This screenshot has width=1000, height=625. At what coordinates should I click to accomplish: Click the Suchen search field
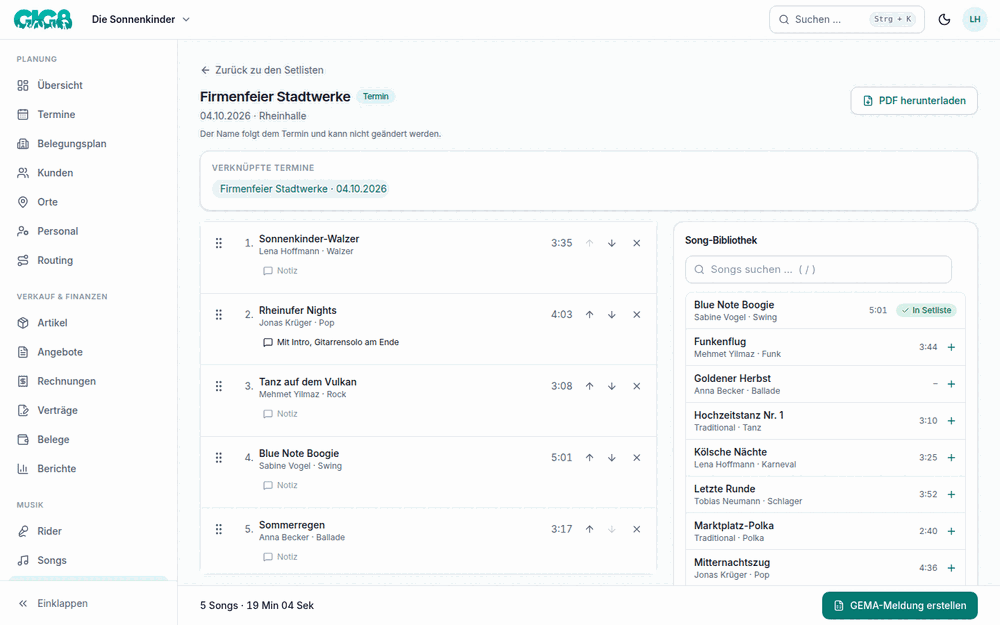pyautogui.click(x=847, y=19)
